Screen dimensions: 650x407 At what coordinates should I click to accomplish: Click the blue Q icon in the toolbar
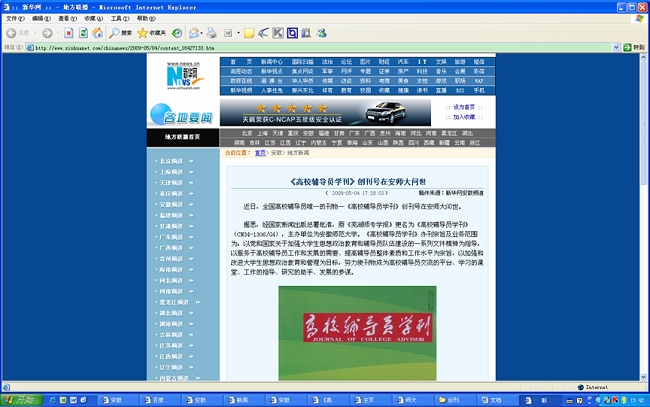[292, 33]
